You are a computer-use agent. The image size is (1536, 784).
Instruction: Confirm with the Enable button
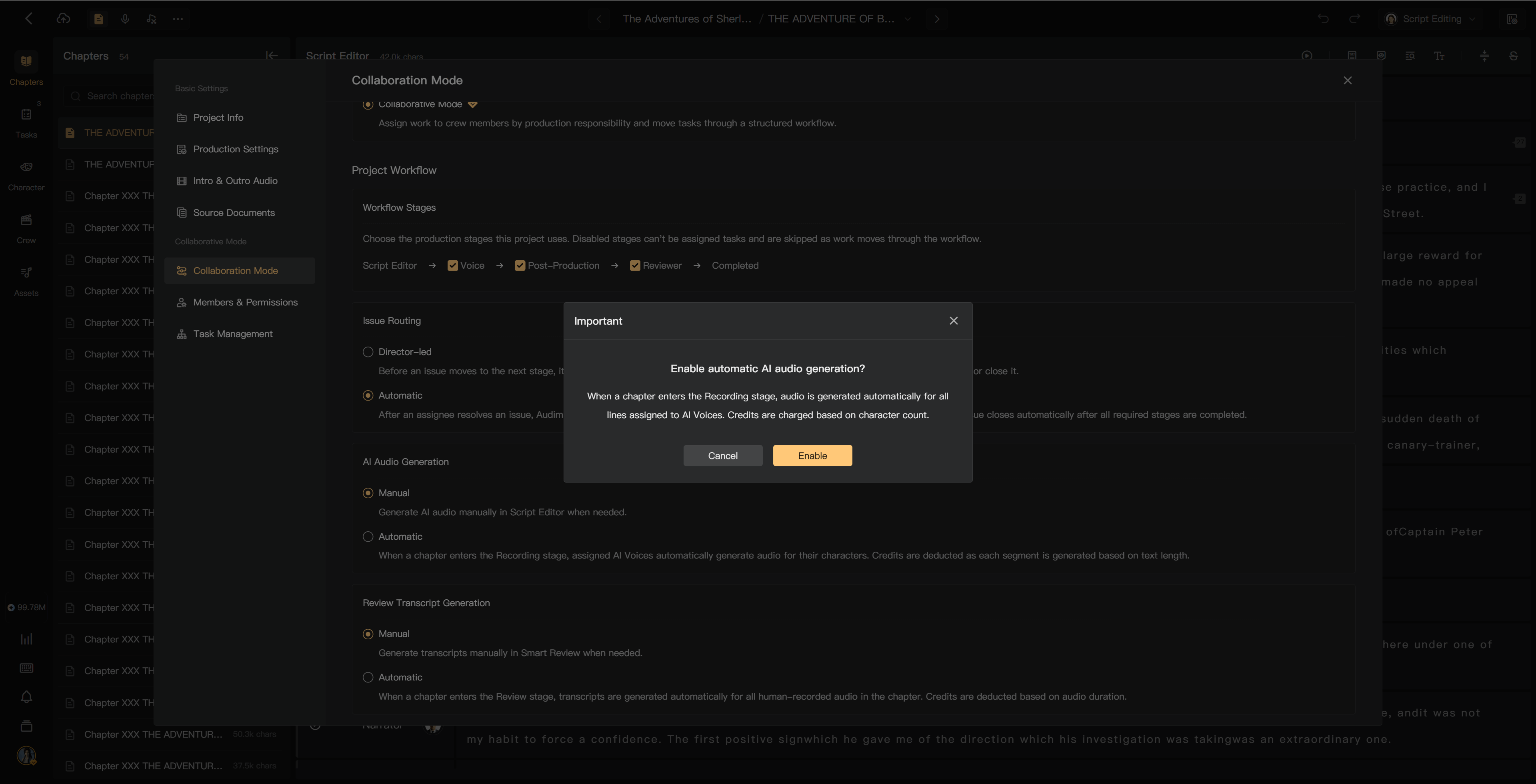tap(812, 455)
